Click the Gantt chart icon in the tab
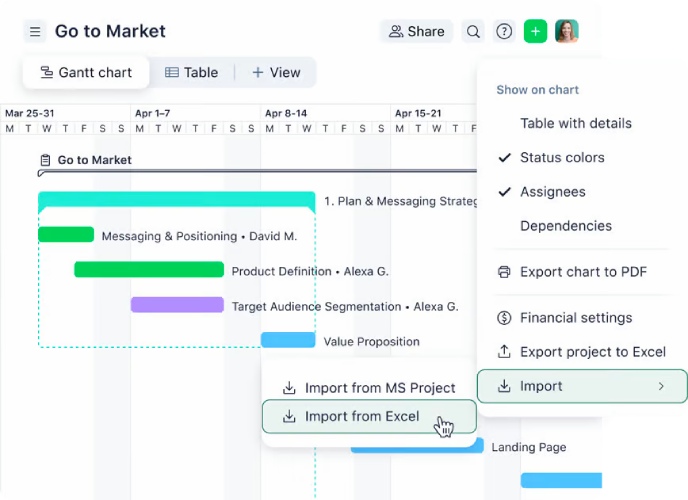688x500 pixels. pos(47,72)
